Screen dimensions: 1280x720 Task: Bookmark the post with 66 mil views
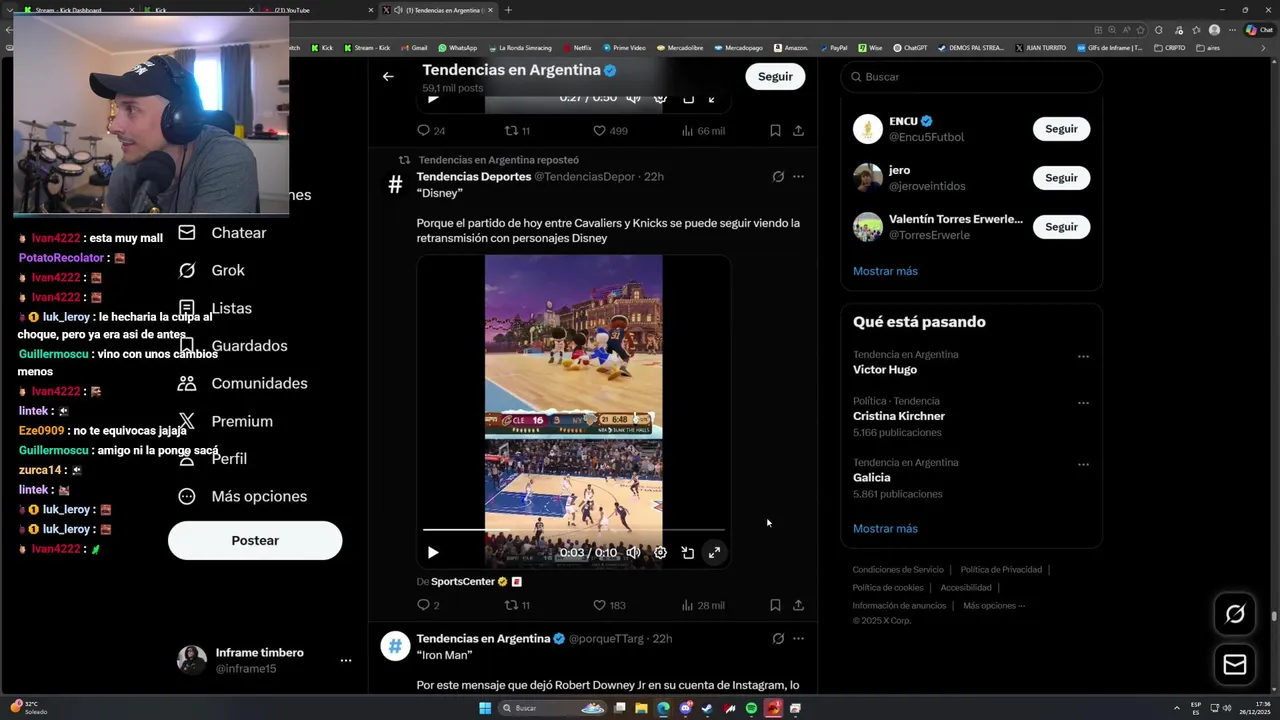(775, 130)
